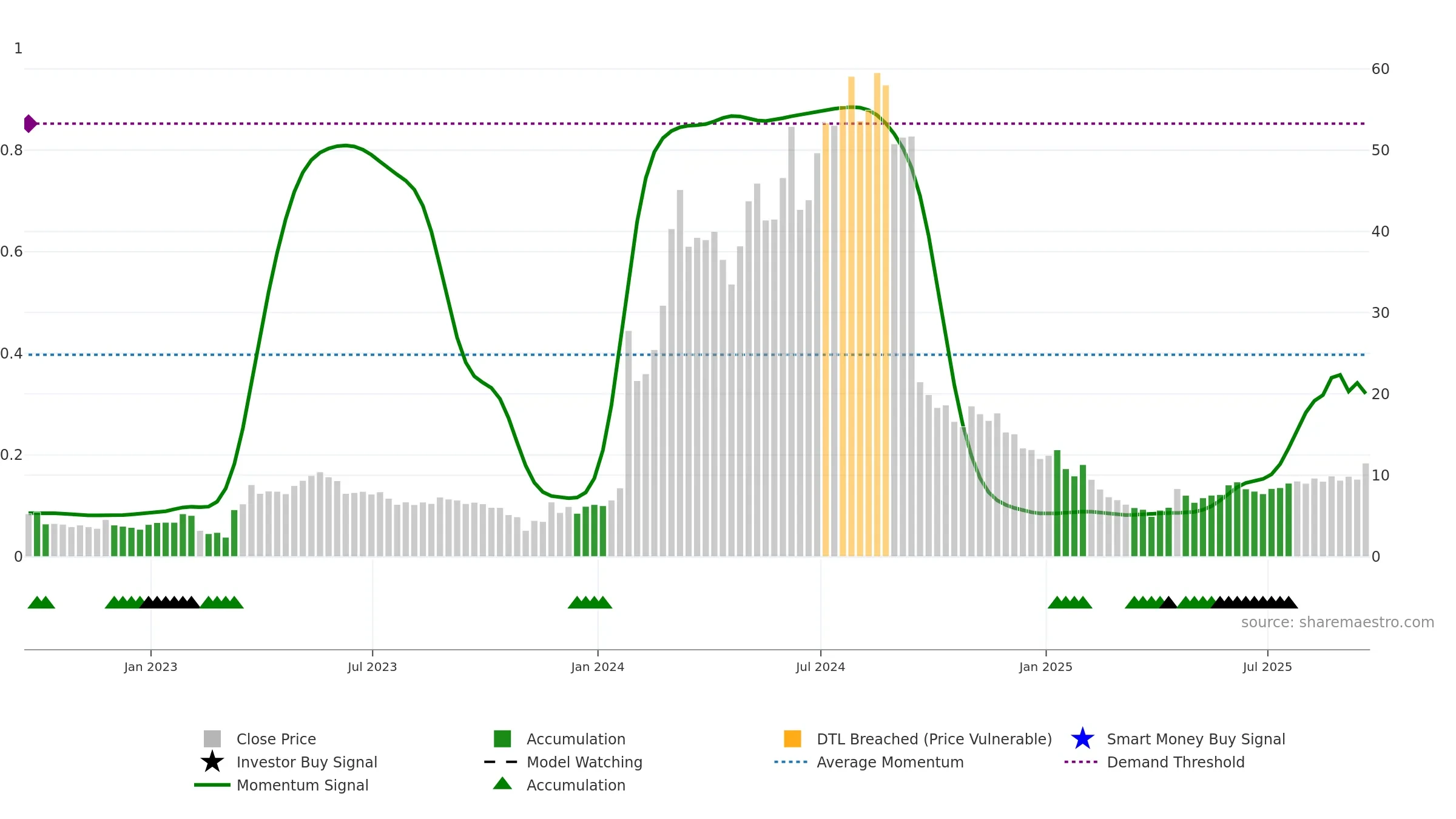Image resolution: width=1456 pixels, height=819 pixels.
Task: Click the green Momentum Signal legend line
Action: (212, 785)
